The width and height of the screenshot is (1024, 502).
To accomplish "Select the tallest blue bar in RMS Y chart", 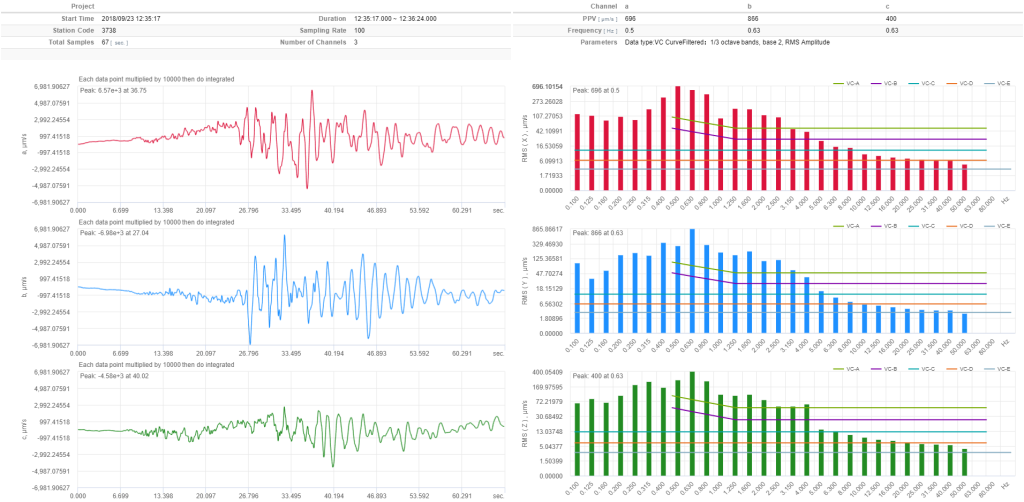I will pyautogui.click(x=692, y=282).
